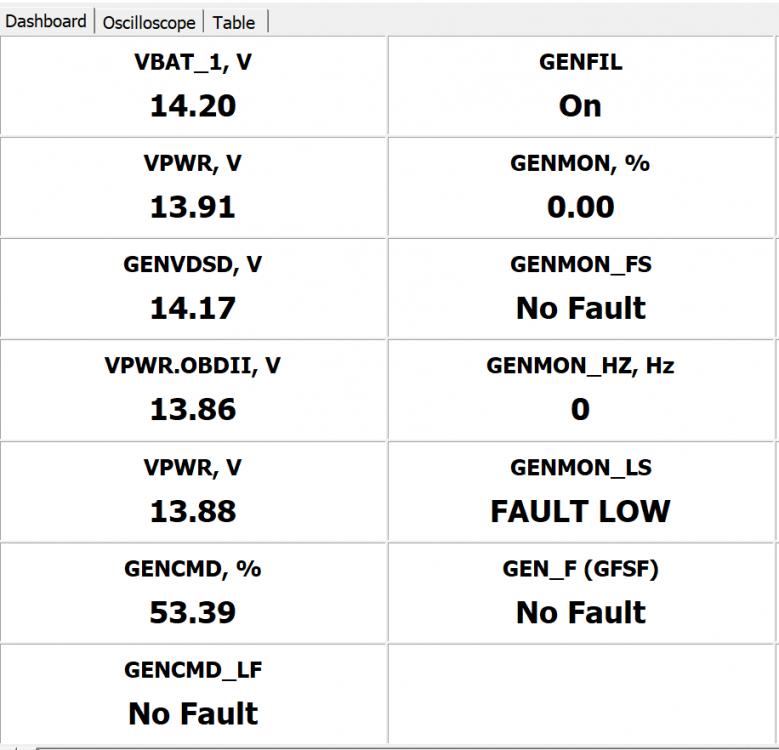
Task: Click the VBAT_1, V parameter label
Action: pyautogui.click(x=193, y=62)
